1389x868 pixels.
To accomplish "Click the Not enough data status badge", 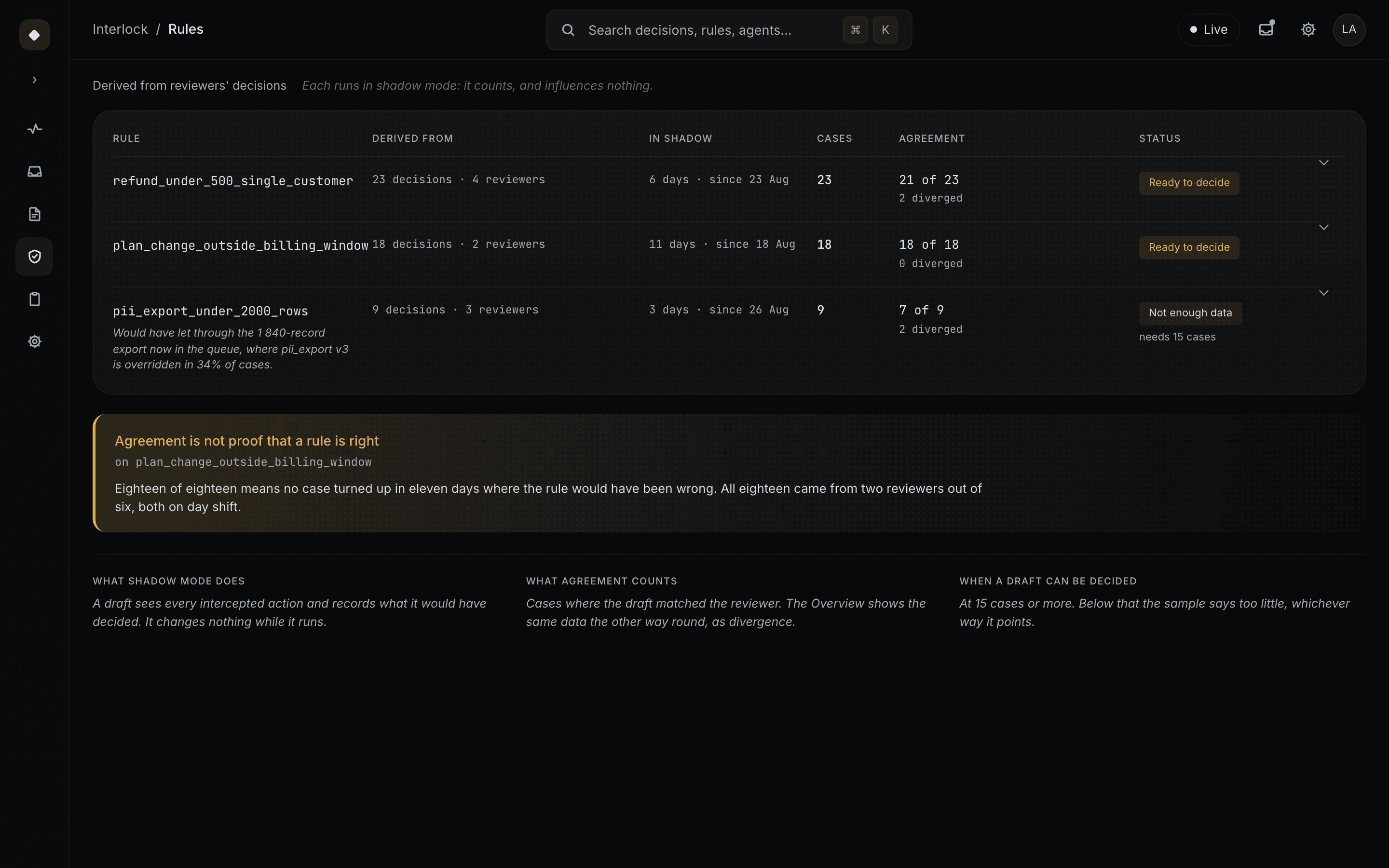I will 1190,313.
